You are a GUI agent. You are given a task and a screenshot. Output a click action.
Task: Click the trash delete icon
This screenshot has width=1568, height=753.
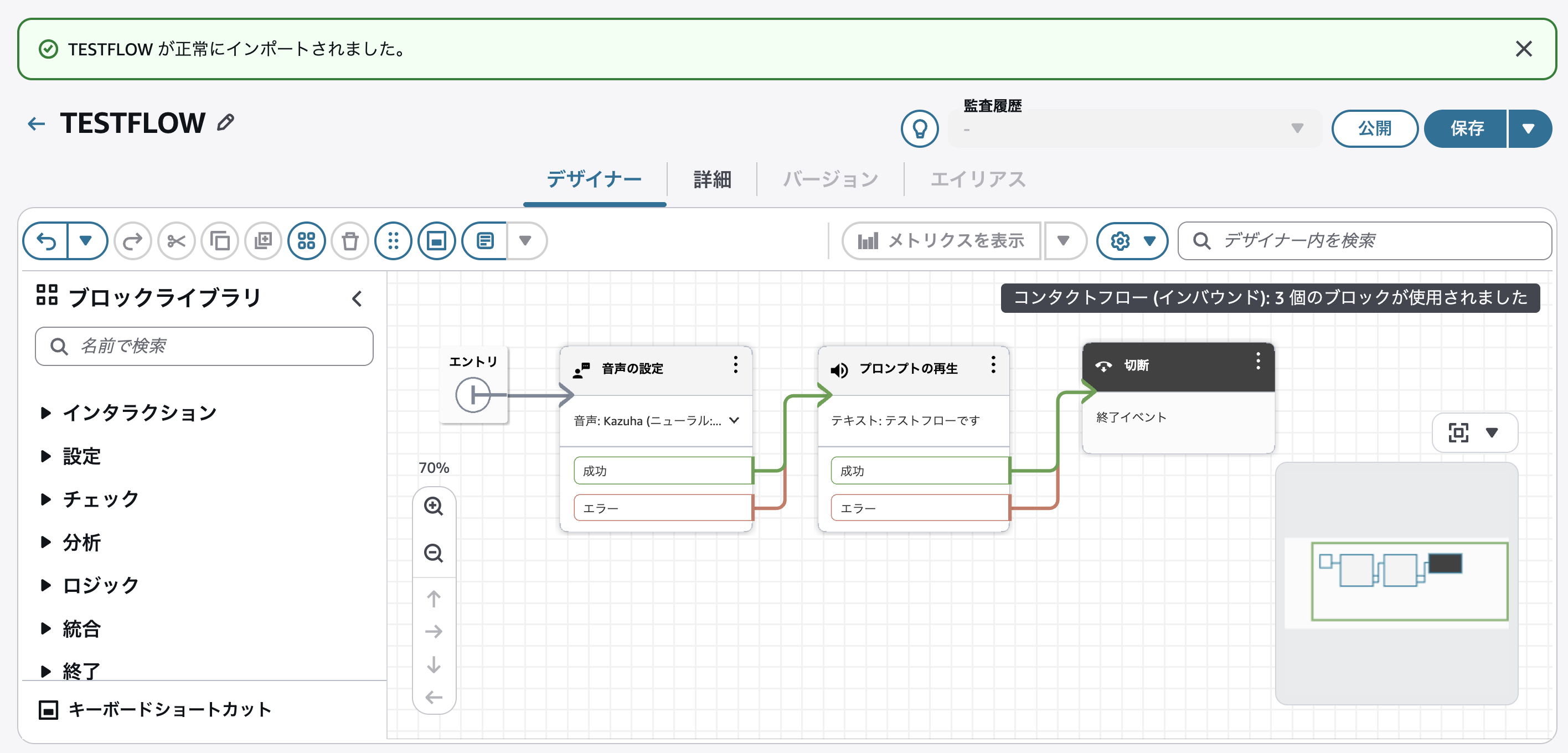350,241
